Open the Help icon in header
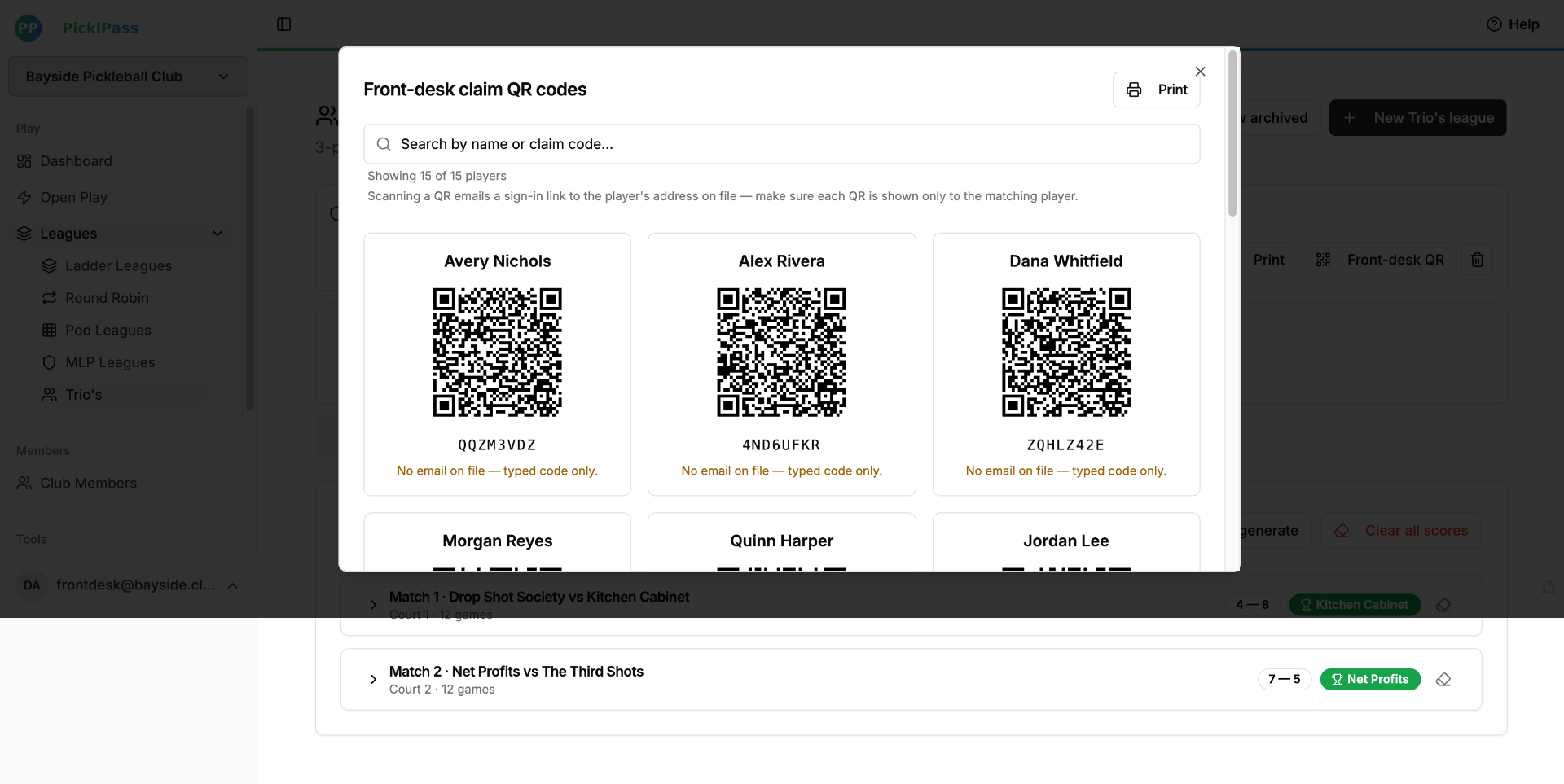The height and width of the screenshot is (784, 1564). pos(1494,24)
